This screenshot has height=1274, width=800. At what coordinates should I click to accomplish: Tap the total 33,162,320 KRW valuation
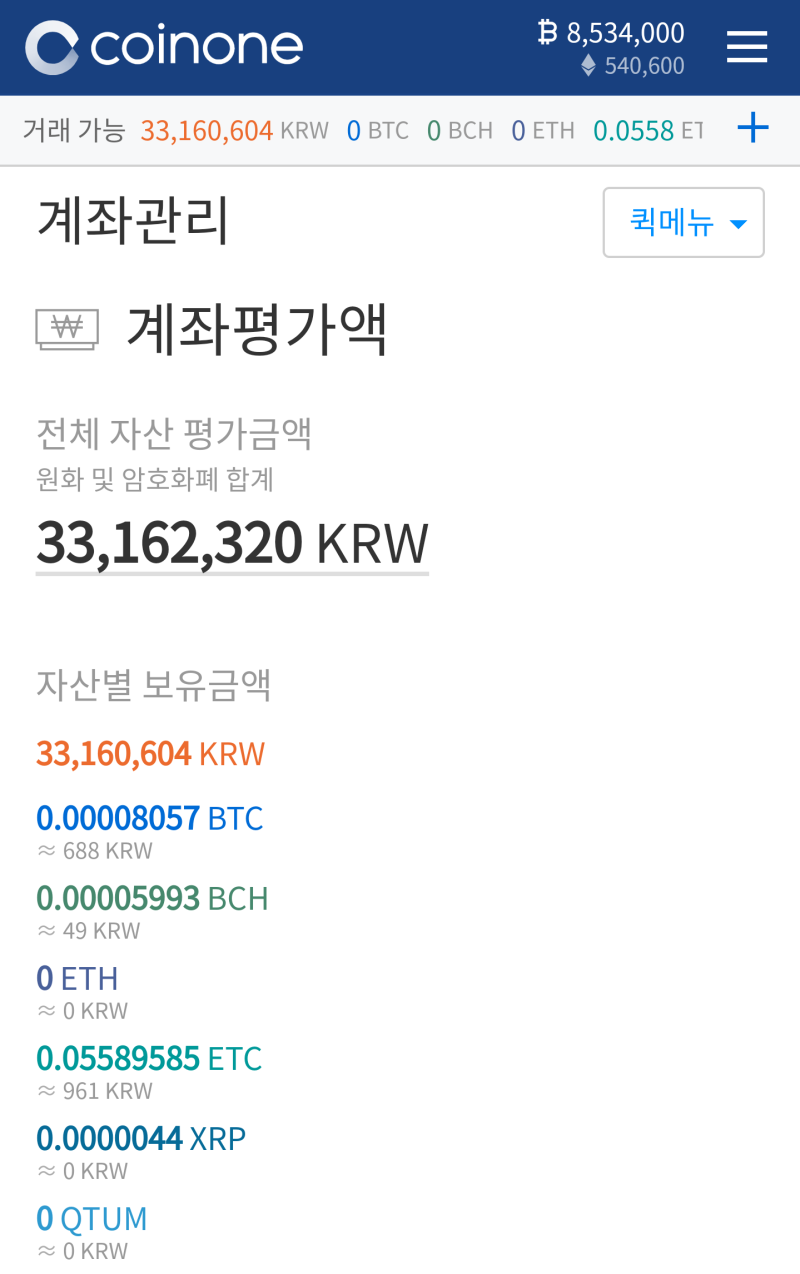tap(232, 543)
